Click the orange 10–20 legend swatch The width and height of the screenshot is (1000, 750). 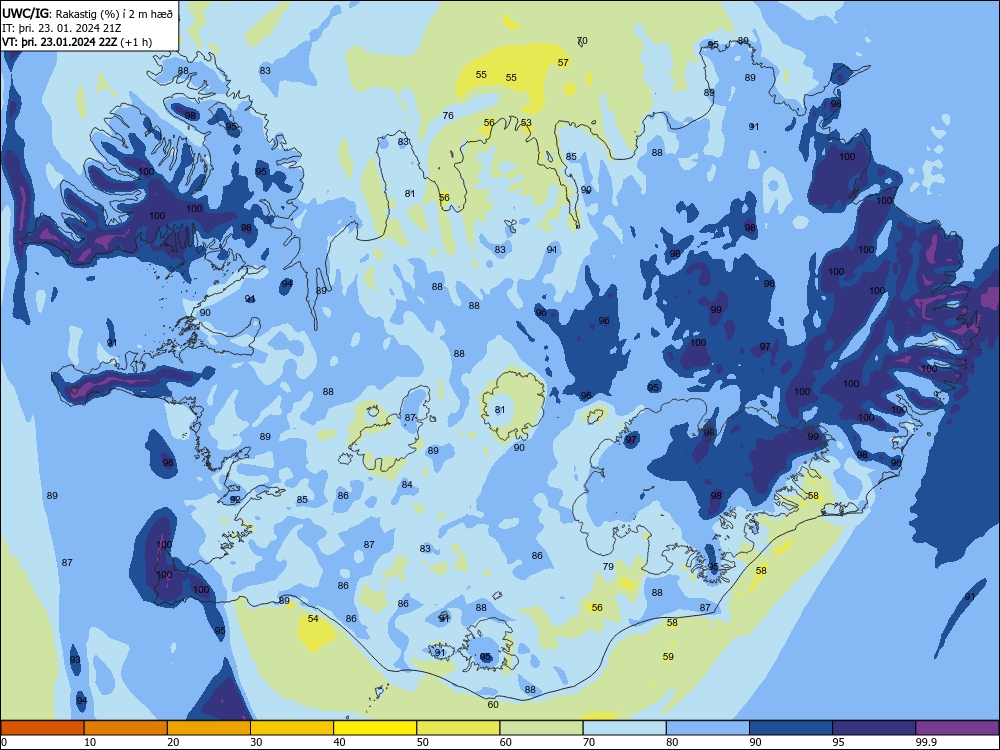126,728
